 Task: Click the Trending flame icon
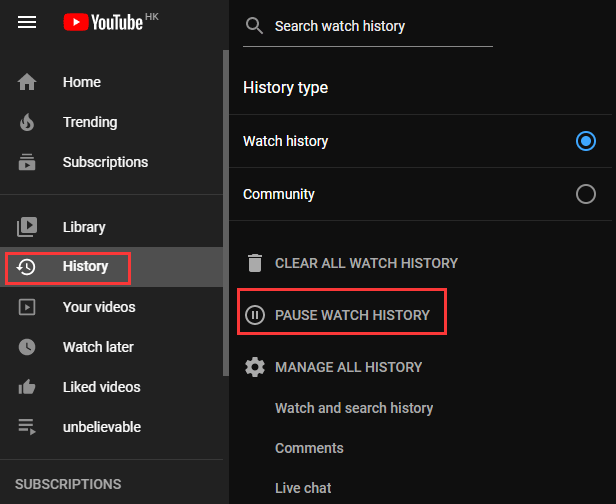pyautogui.click(x=27, y=122)
